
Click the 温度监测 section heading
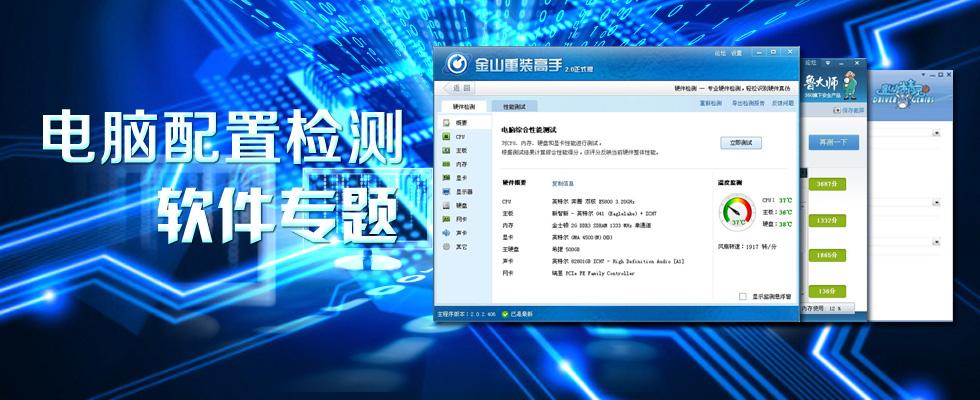730,183
